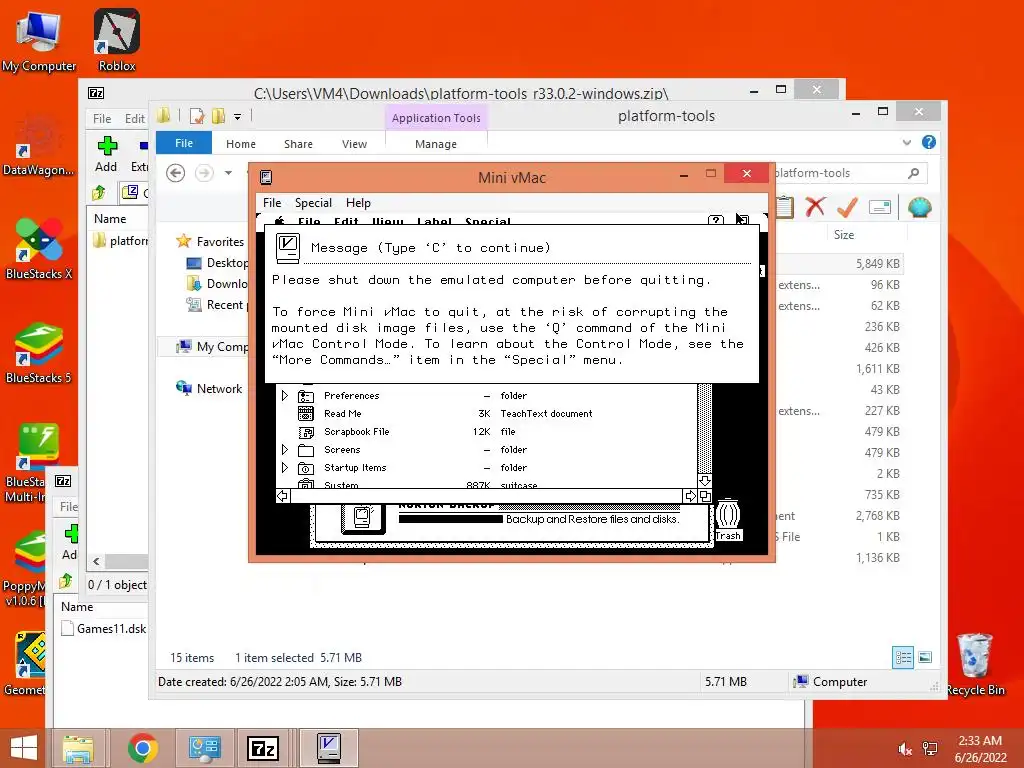Select the Read Me document icon
Viewport: 1024px width, 768px height.
tap(306, 413)
